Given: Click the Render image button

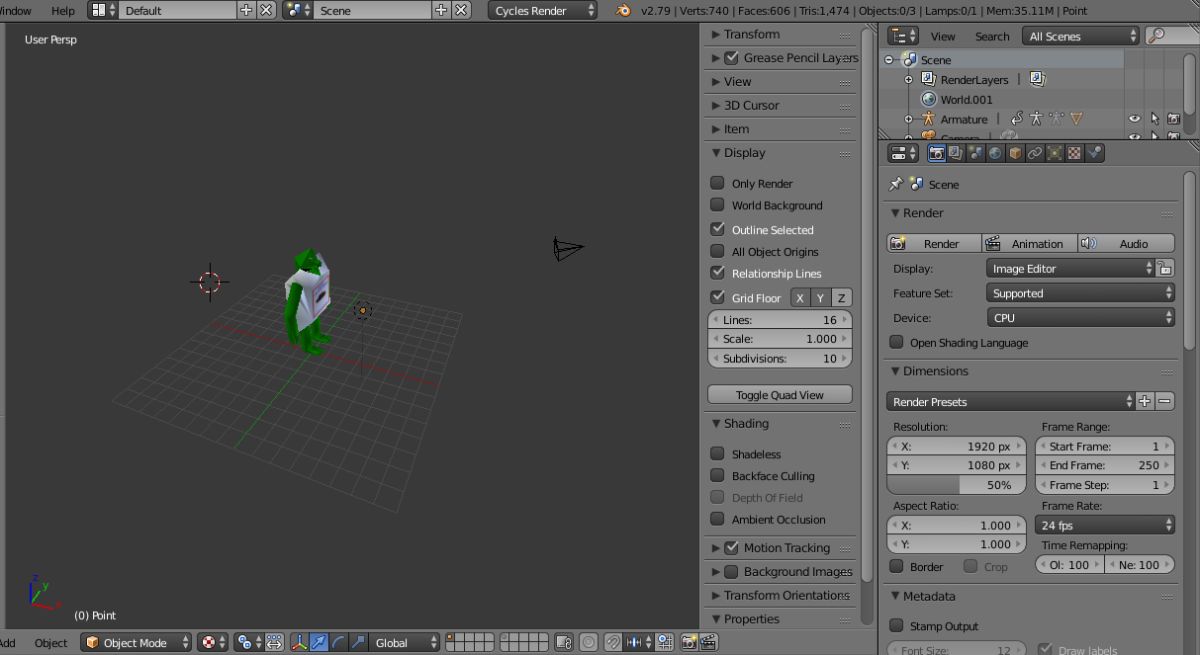Looking at the screenshot, I should 933,243.
